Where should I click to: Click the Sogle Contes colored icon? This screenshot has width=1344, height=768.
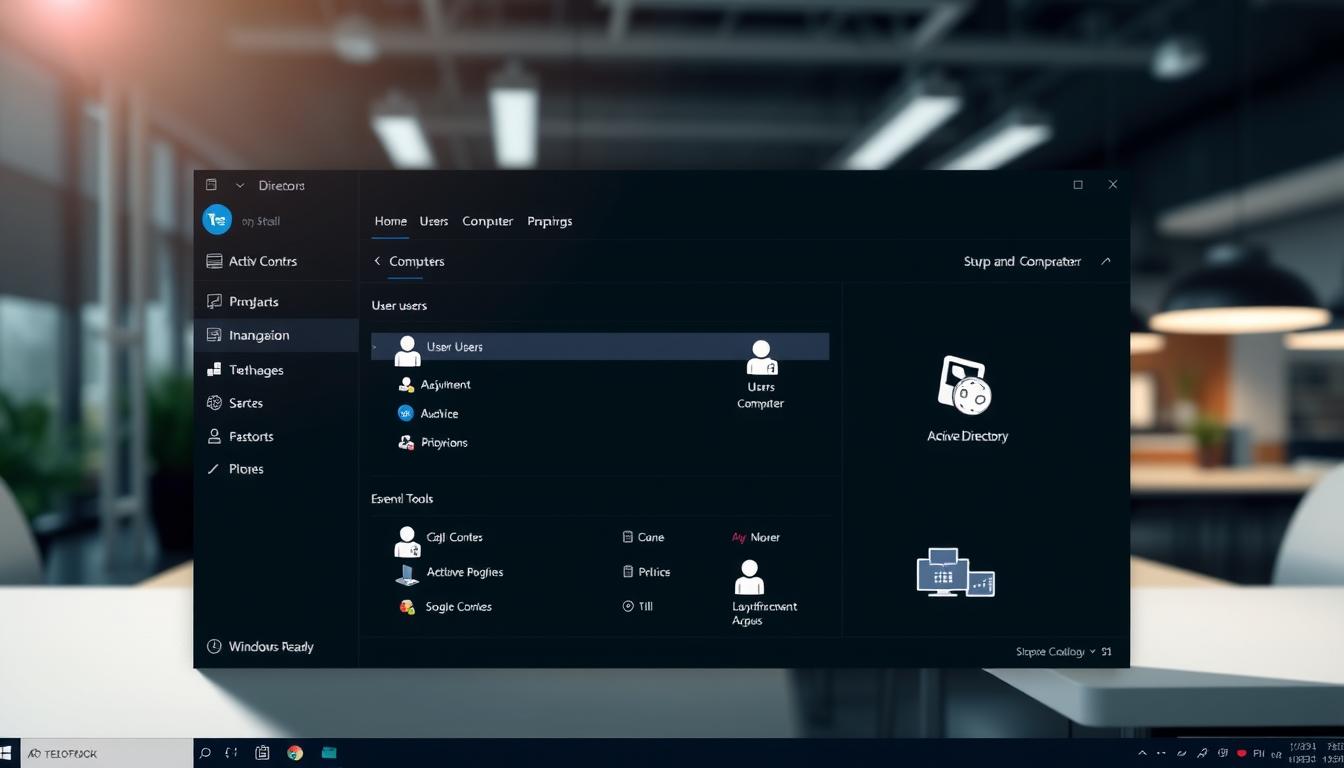405,606
